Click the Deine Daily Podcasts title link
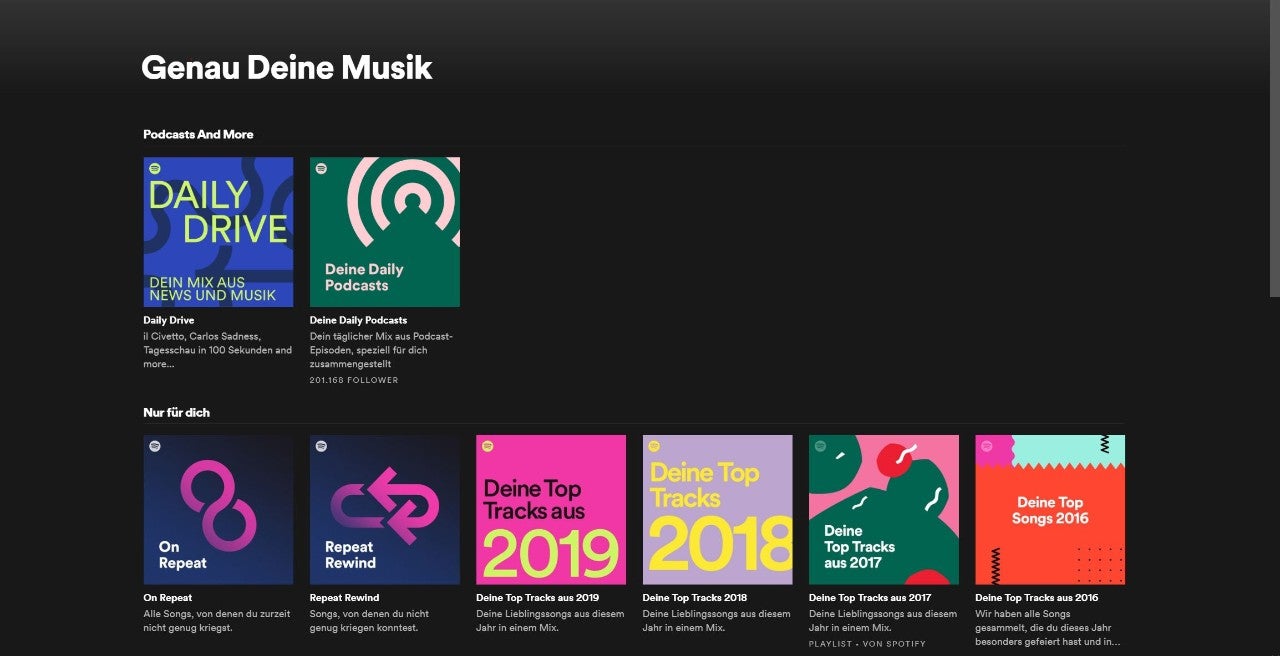The image size is (1280, 656). tap(358, 320)
